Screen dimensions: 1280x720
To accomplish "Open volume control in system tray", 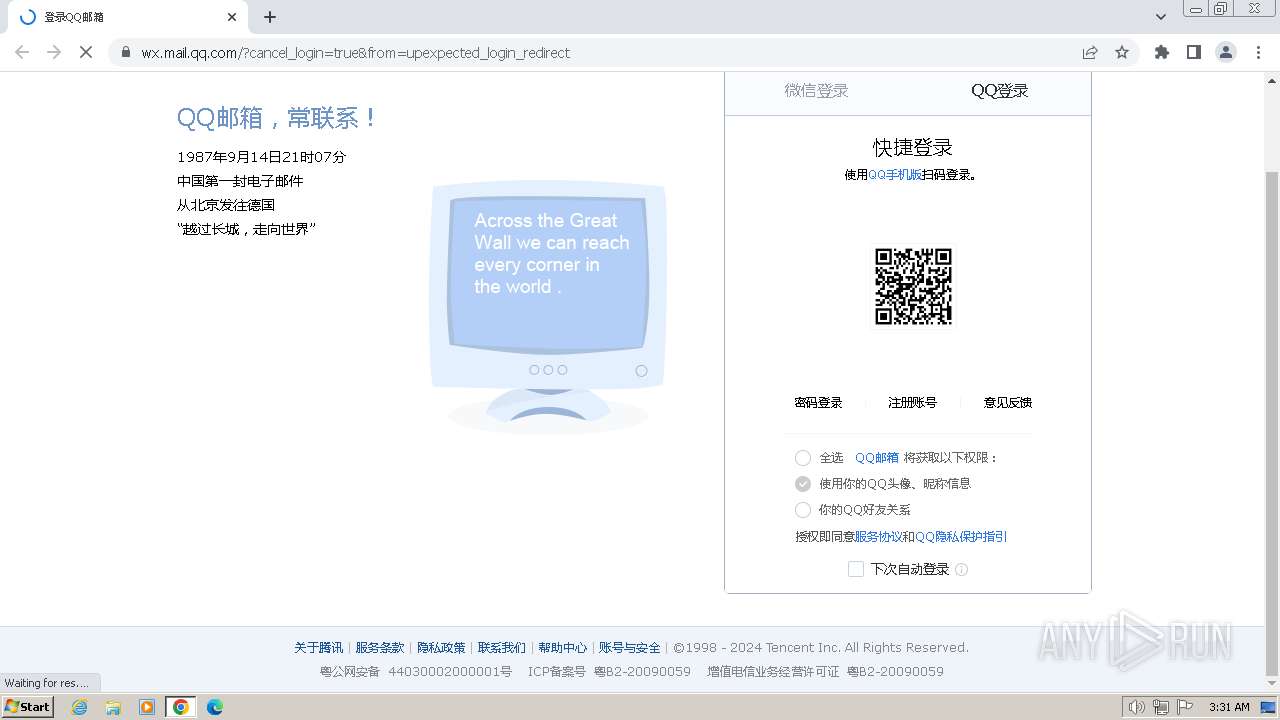I will (x=1136, y=707).
